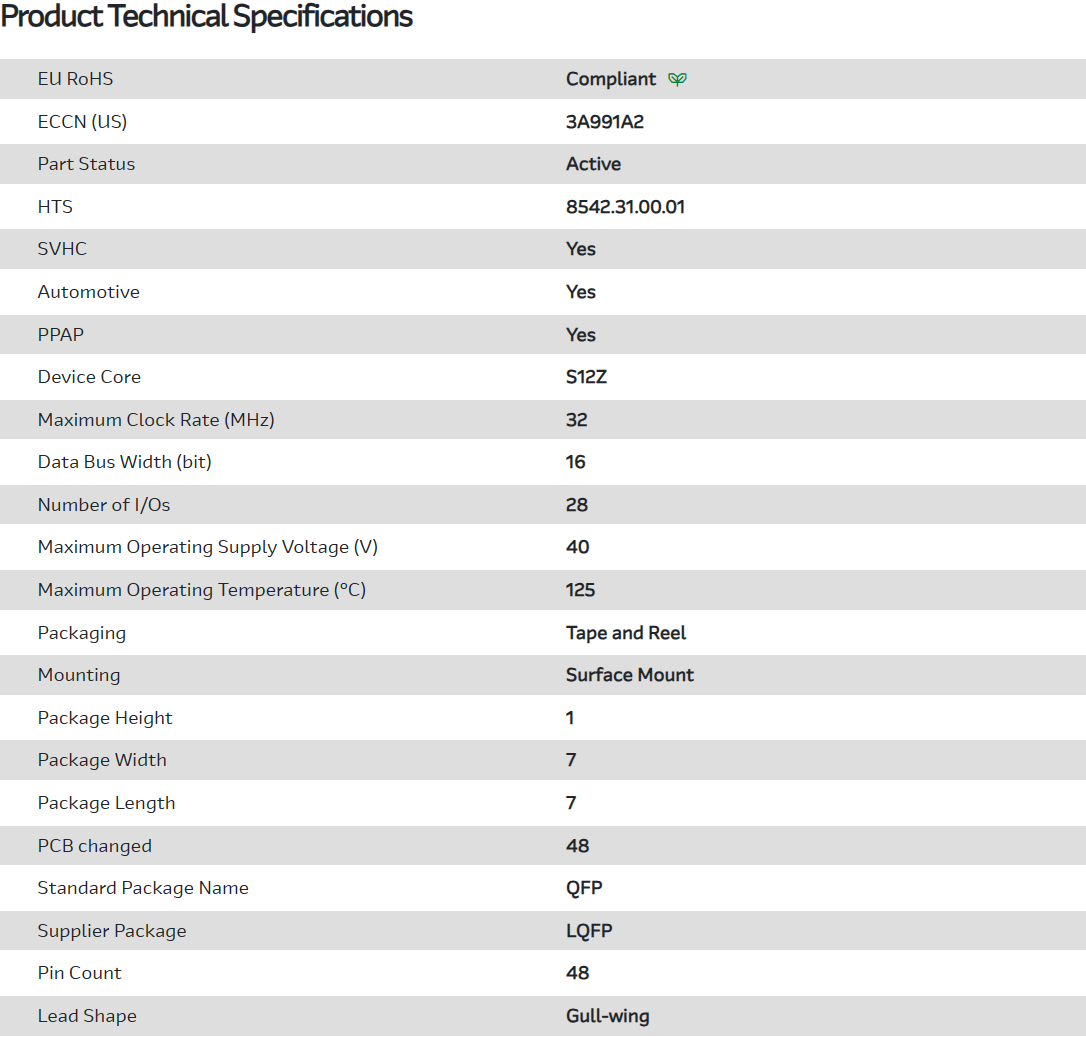This screenshot has width=1086, height=1037.
Task: Click the Product Technical Specifications heading
Action: [x=207, y=17]
